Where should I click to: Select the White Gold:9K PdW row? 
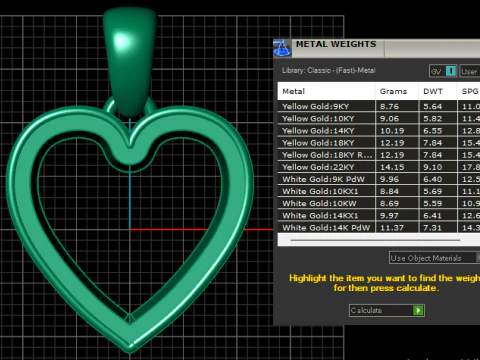pyautogui.click(x=379, y=179)
